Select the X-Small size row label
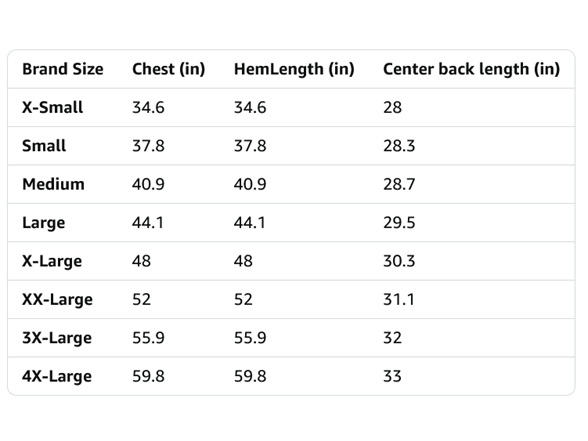 (x=52, y=108)
